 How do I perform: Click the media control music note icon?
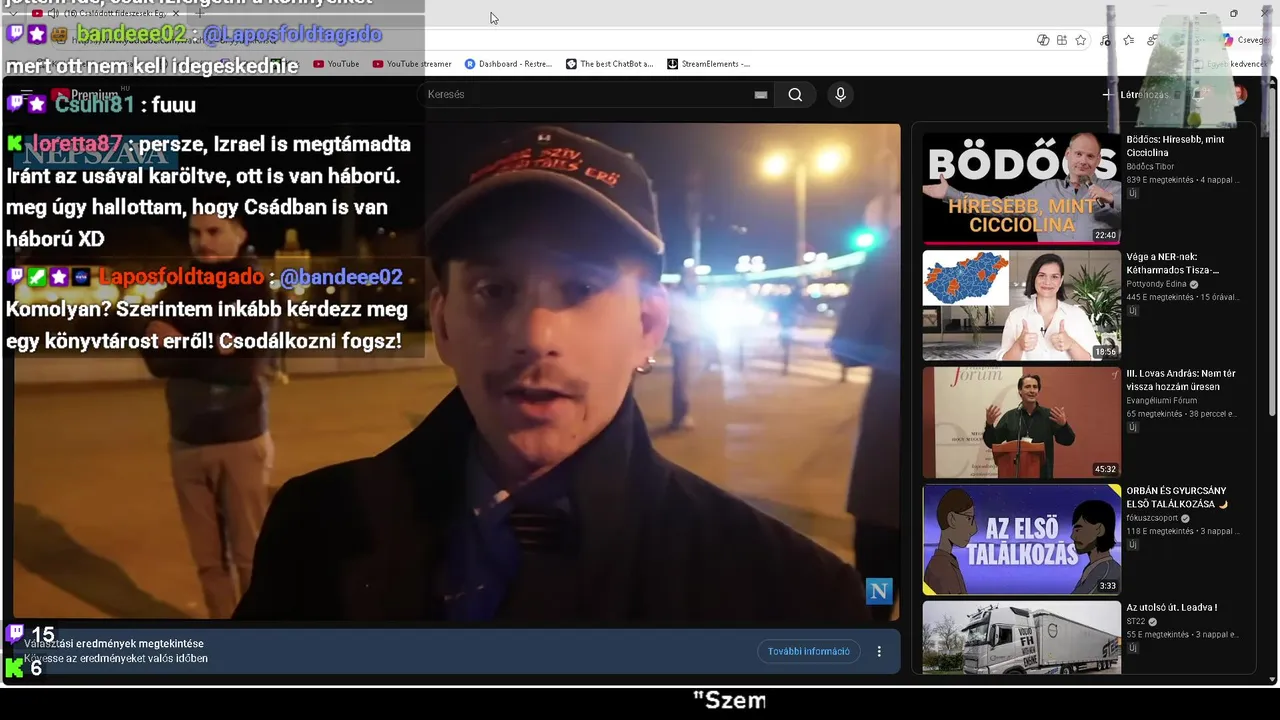click(1105, 40)
